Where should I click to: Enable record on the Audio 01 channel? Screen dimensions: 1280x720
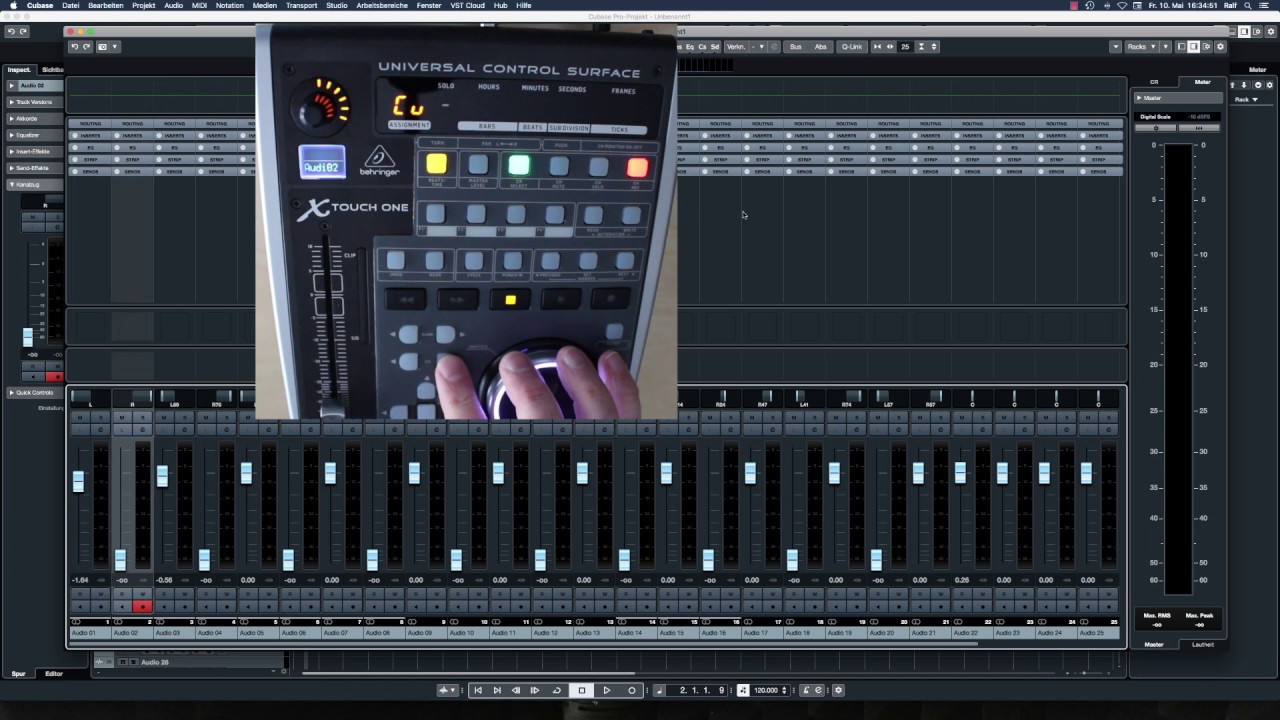(100, 607)
